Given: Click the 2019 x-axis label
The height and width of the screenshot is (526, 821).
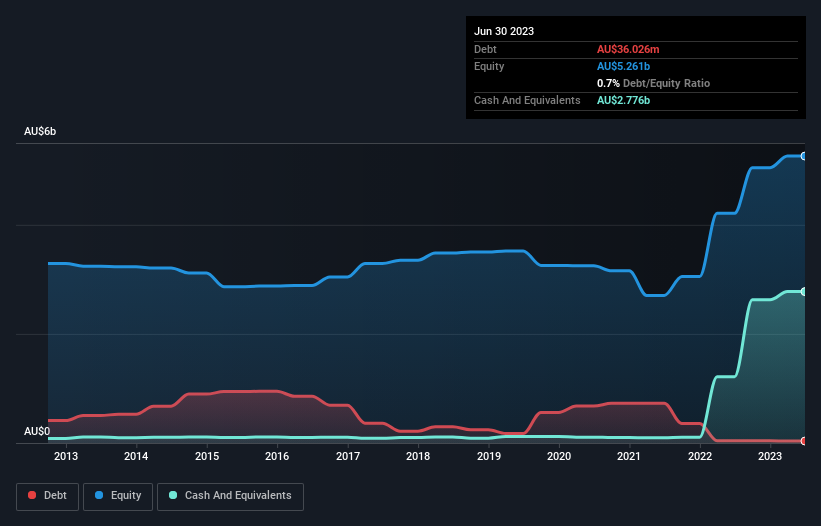Looking at the screenshot, I should 489,456.
